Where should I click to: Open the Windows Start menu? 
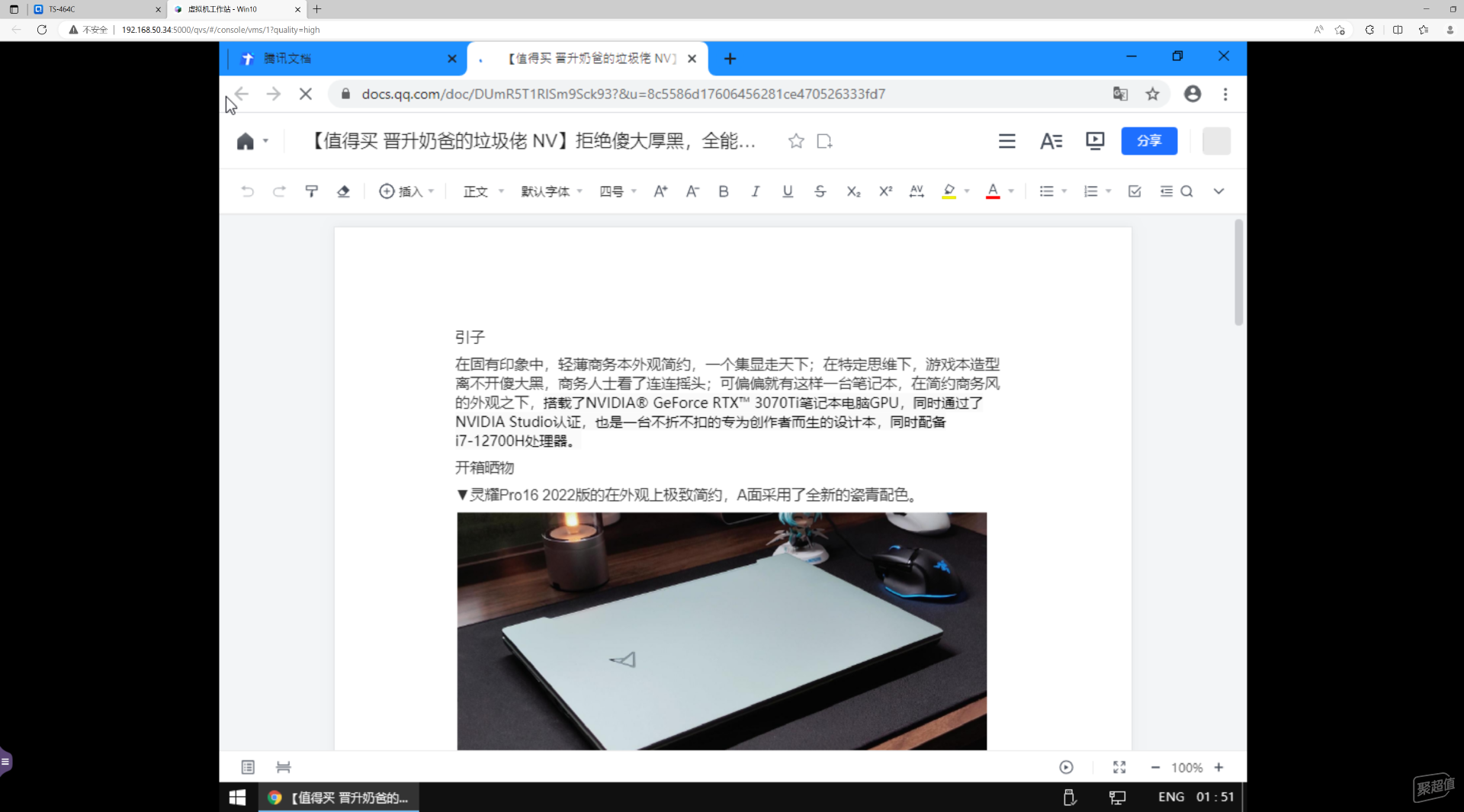point(237,798)
